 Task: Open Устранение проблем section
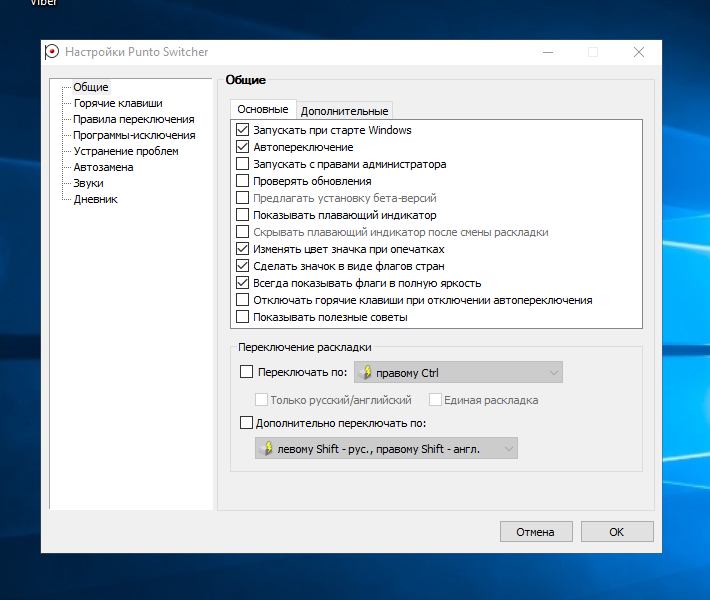coord(126,151)
